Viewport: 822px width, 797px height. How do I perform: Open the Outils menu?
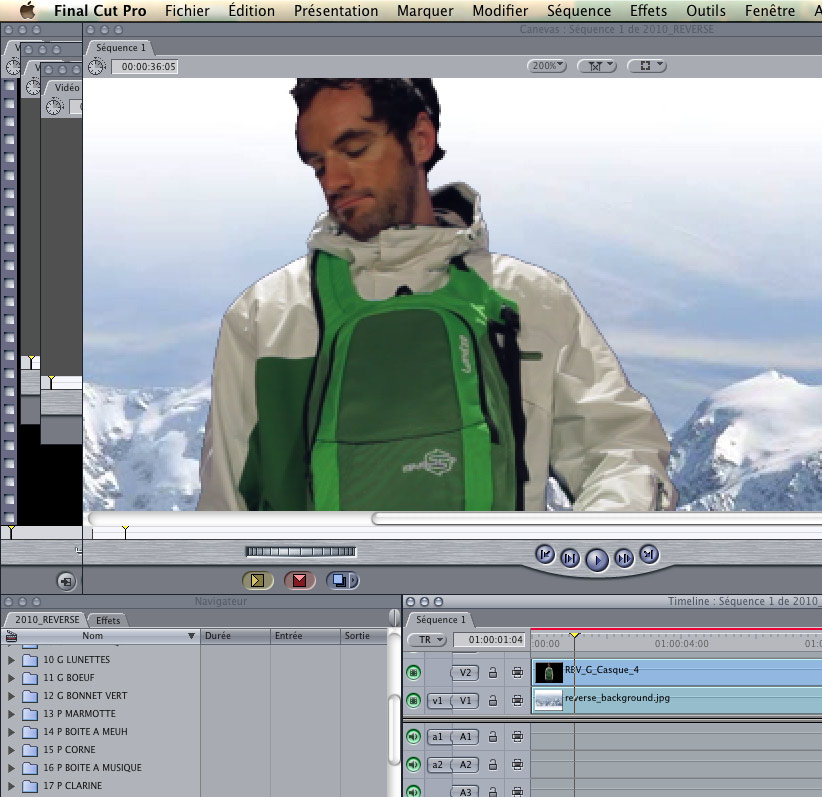tap(706, 10)
